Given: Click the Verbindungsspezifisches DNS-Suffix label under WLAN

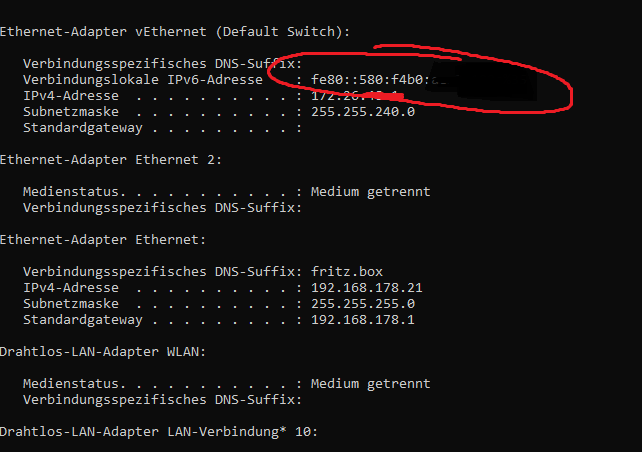Looking at the screenshot, I should point(163,400).
